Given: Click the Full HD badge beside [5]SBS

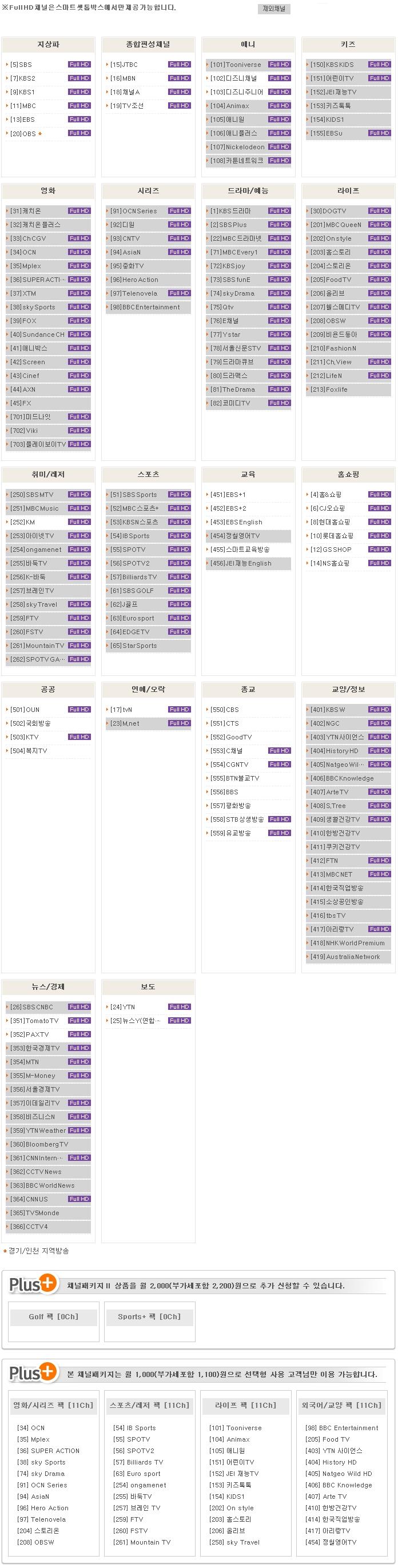Looking at the screenshot, I should (79, 65).
